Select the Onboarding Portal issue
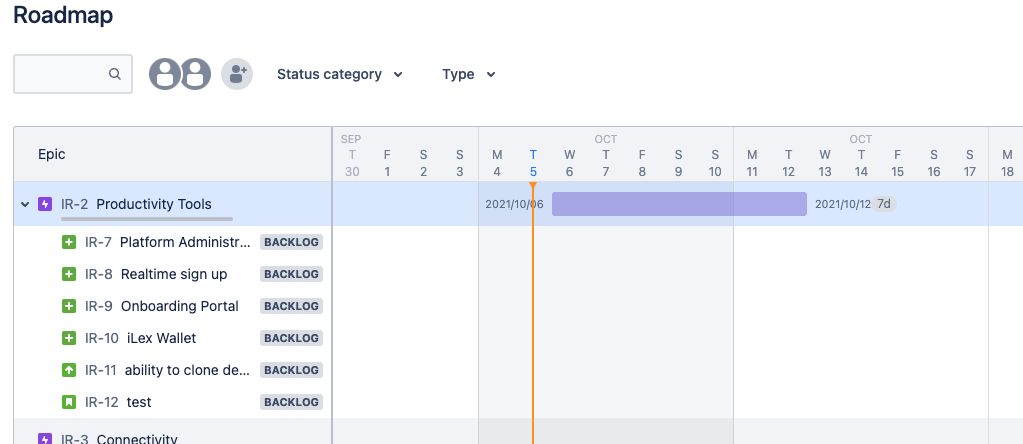Viewport: 1023px width, 444px height. (180, 306)
